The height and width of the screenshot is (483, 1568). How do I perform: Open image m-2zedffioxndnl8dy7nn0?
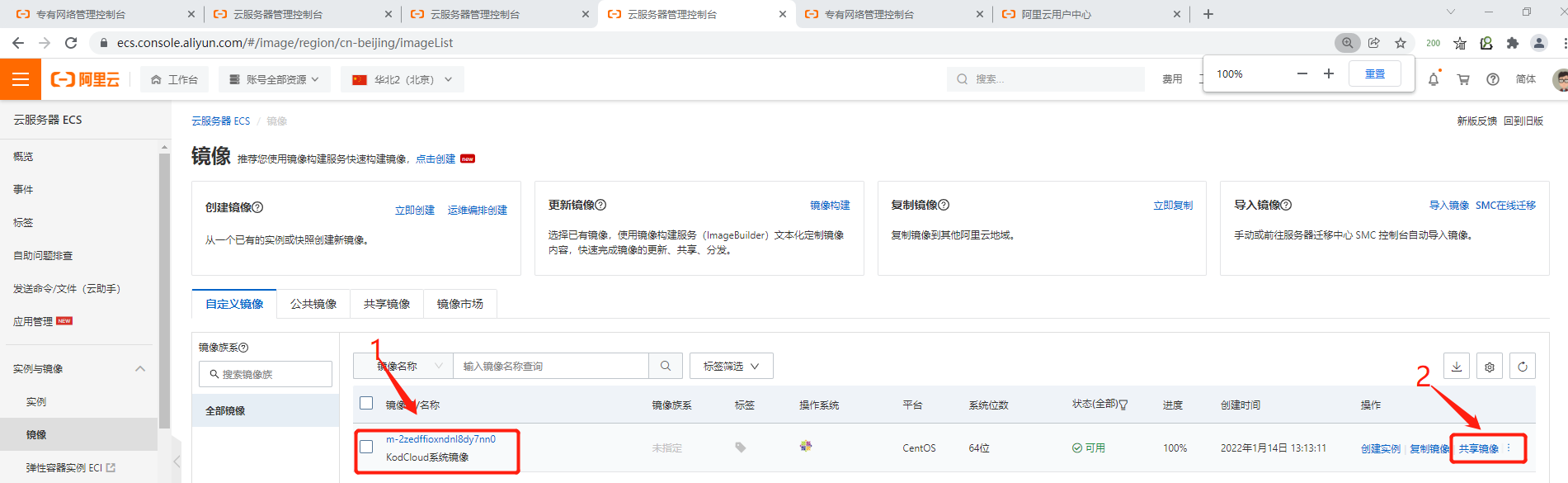[x=440, y=439]
